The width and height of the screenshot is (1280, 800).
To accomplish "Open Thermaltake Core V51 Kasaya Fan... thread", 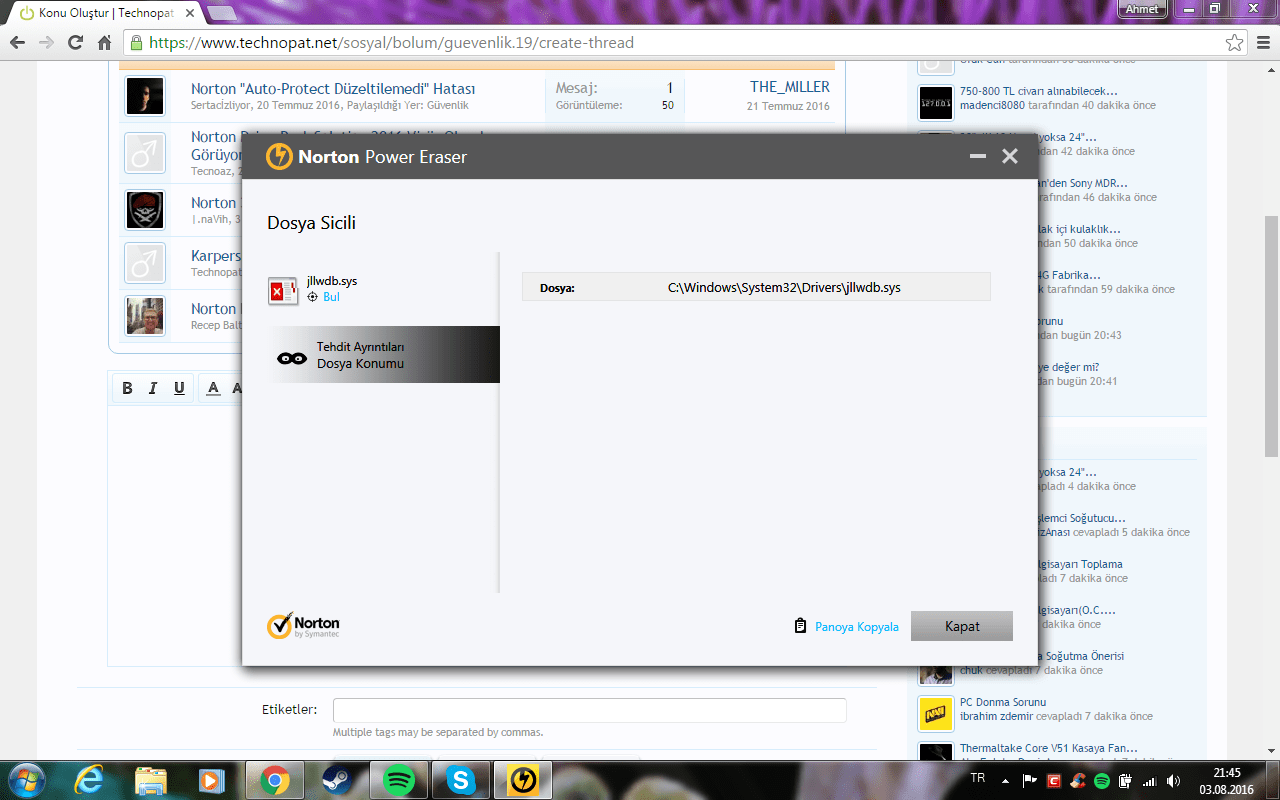I will pos(1049,748).
